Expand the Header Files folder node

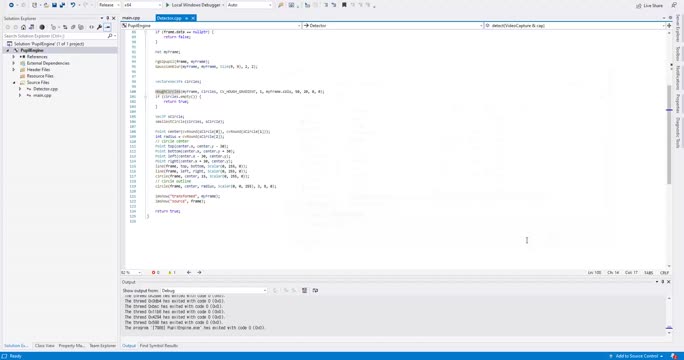click(x=14, y=69)
